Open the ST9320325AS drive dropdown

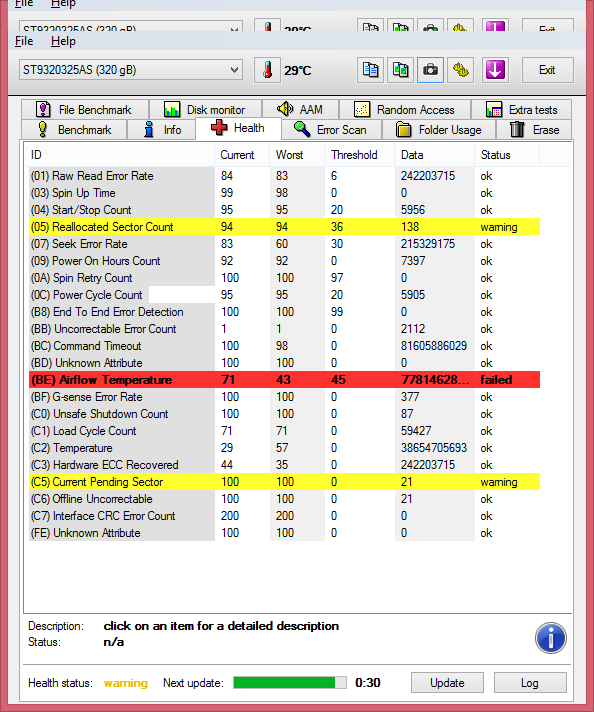tap(131, 70)
